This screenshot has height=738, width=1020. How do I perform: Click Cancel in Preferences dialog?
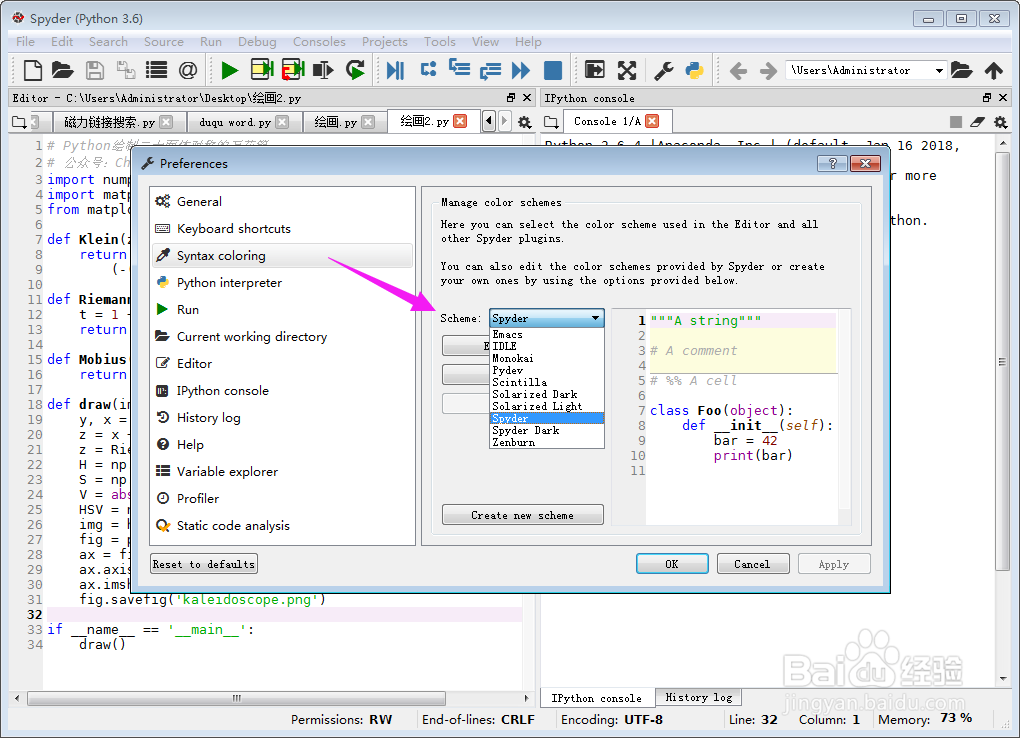pos(753,564)
